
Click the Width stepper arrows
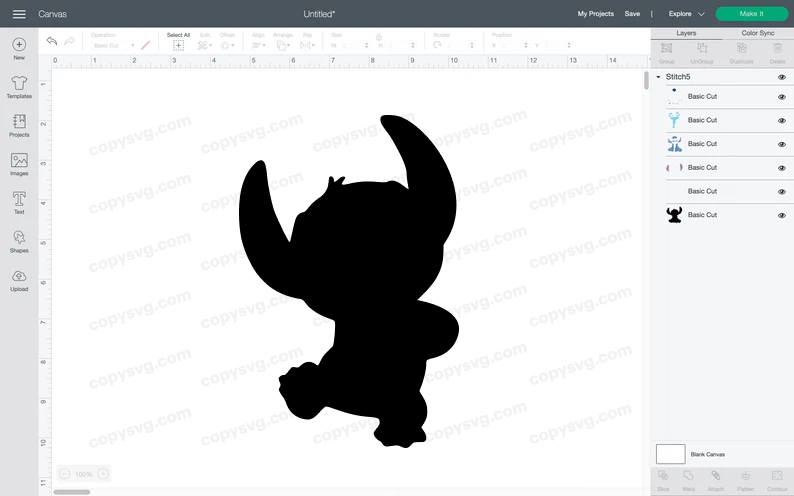(367, 45)
